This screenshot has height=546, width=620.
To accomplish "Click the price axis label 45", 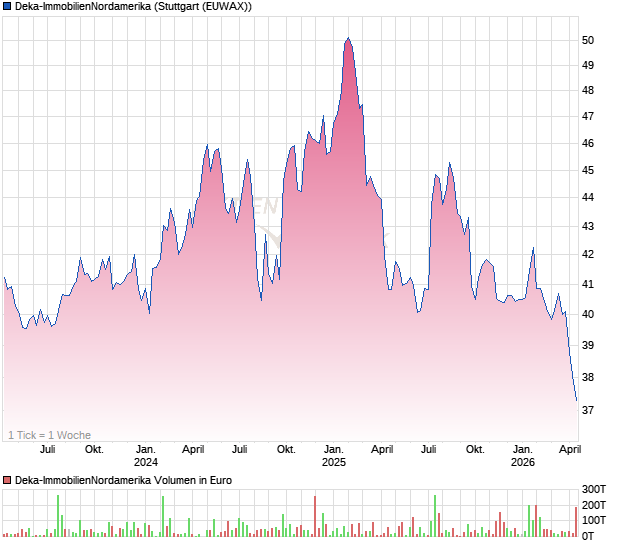I will [x=588, y=170].
